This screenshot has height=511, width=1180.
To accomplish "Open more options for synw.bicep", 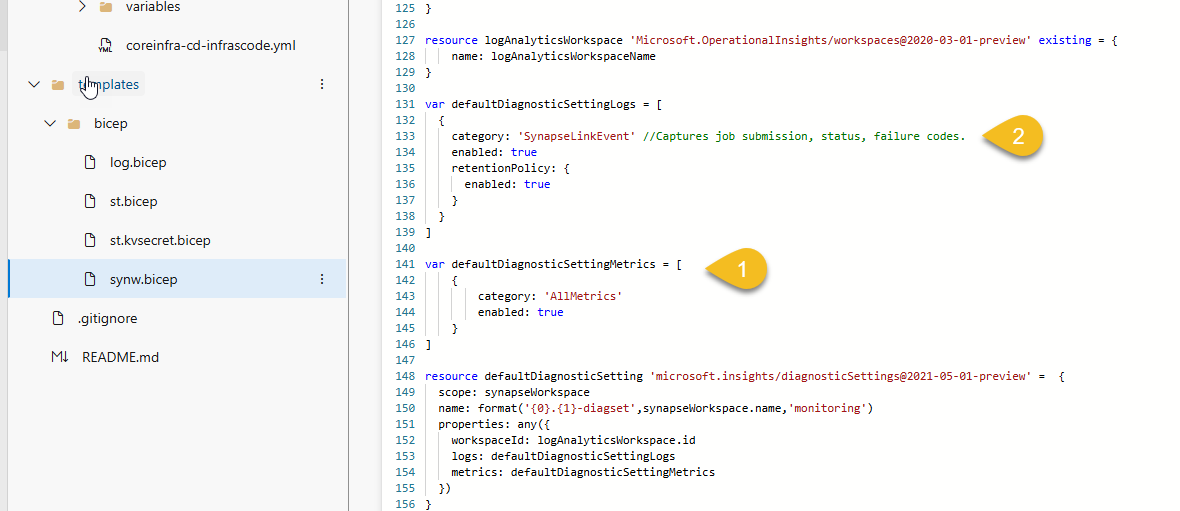I will [322, 279].
